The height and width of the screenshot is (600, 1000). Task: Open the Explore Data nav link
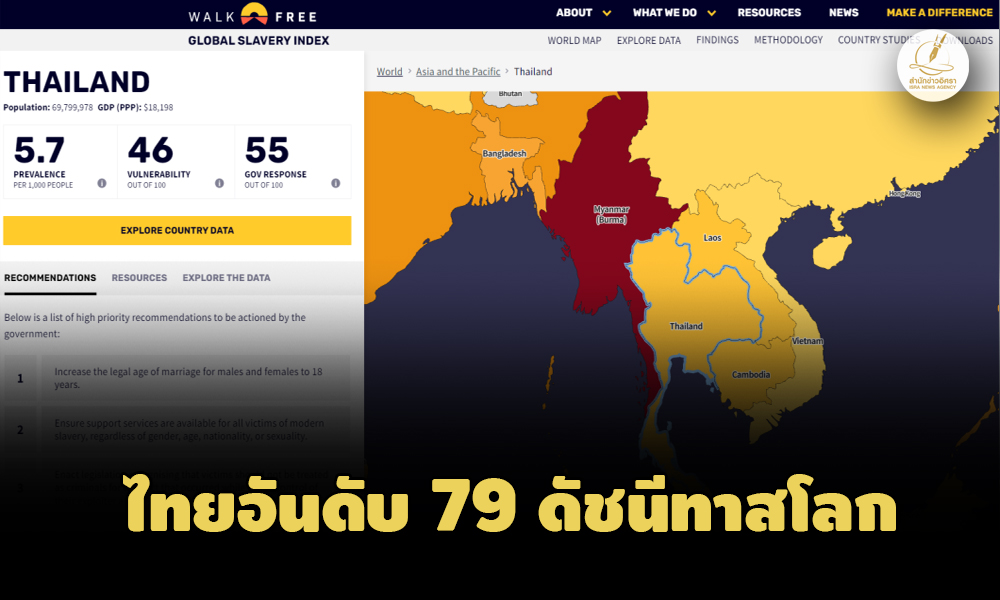[x=649, y=40]
